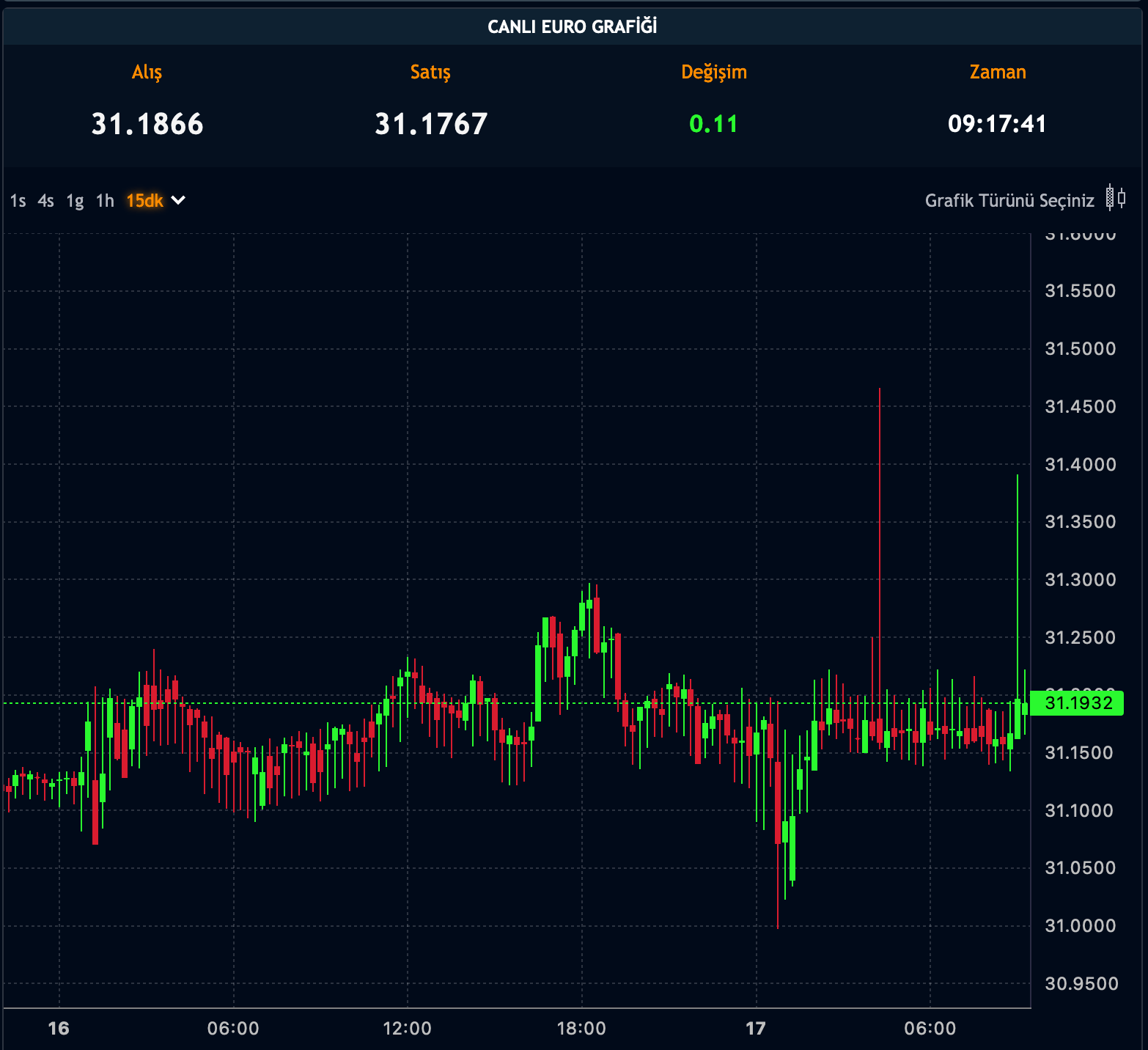Click the Zaman label
Screen dimensions: 1148x1050
(x=998, y=72)
